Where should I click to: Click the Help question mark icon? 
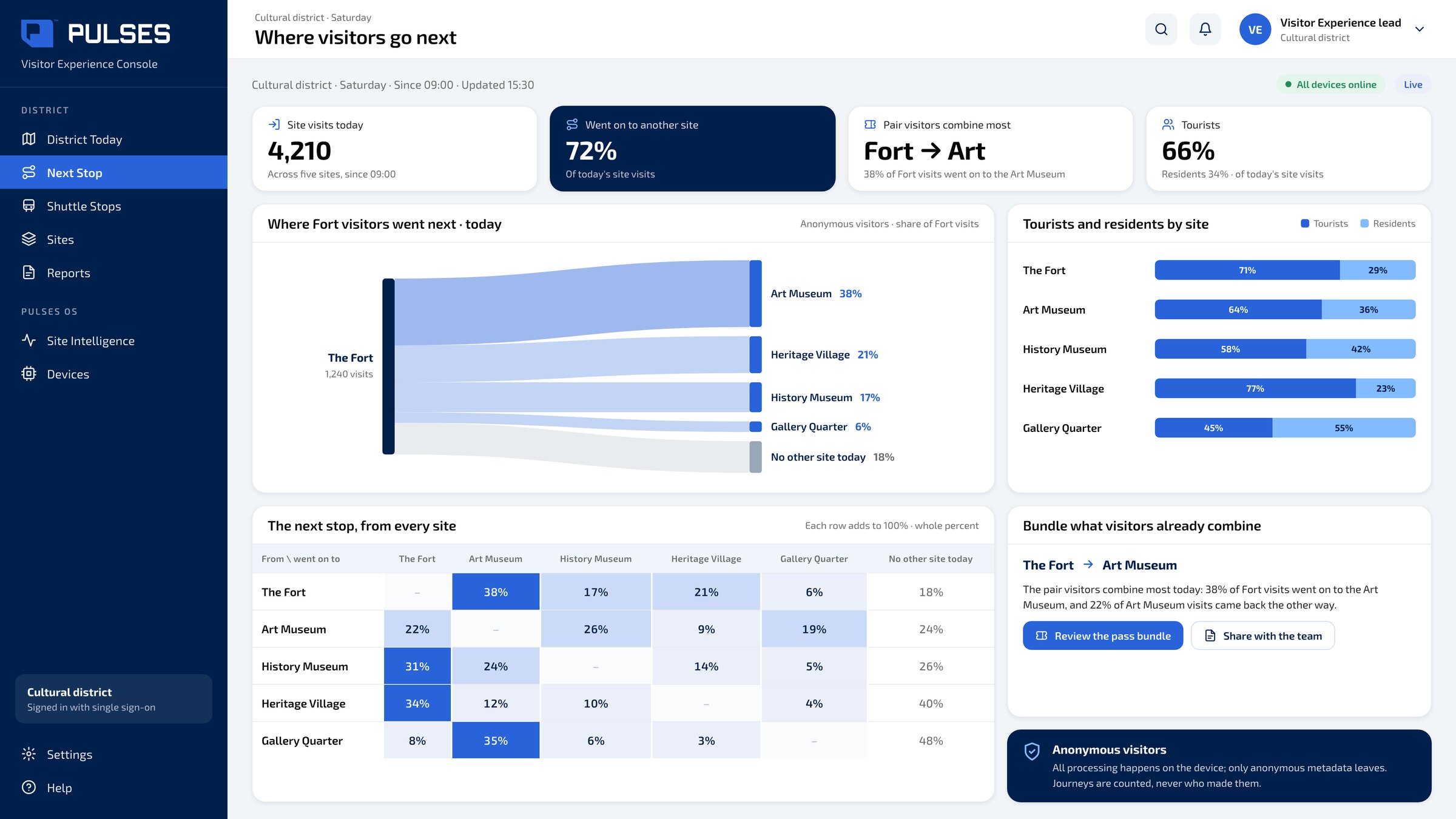[29, 787]
